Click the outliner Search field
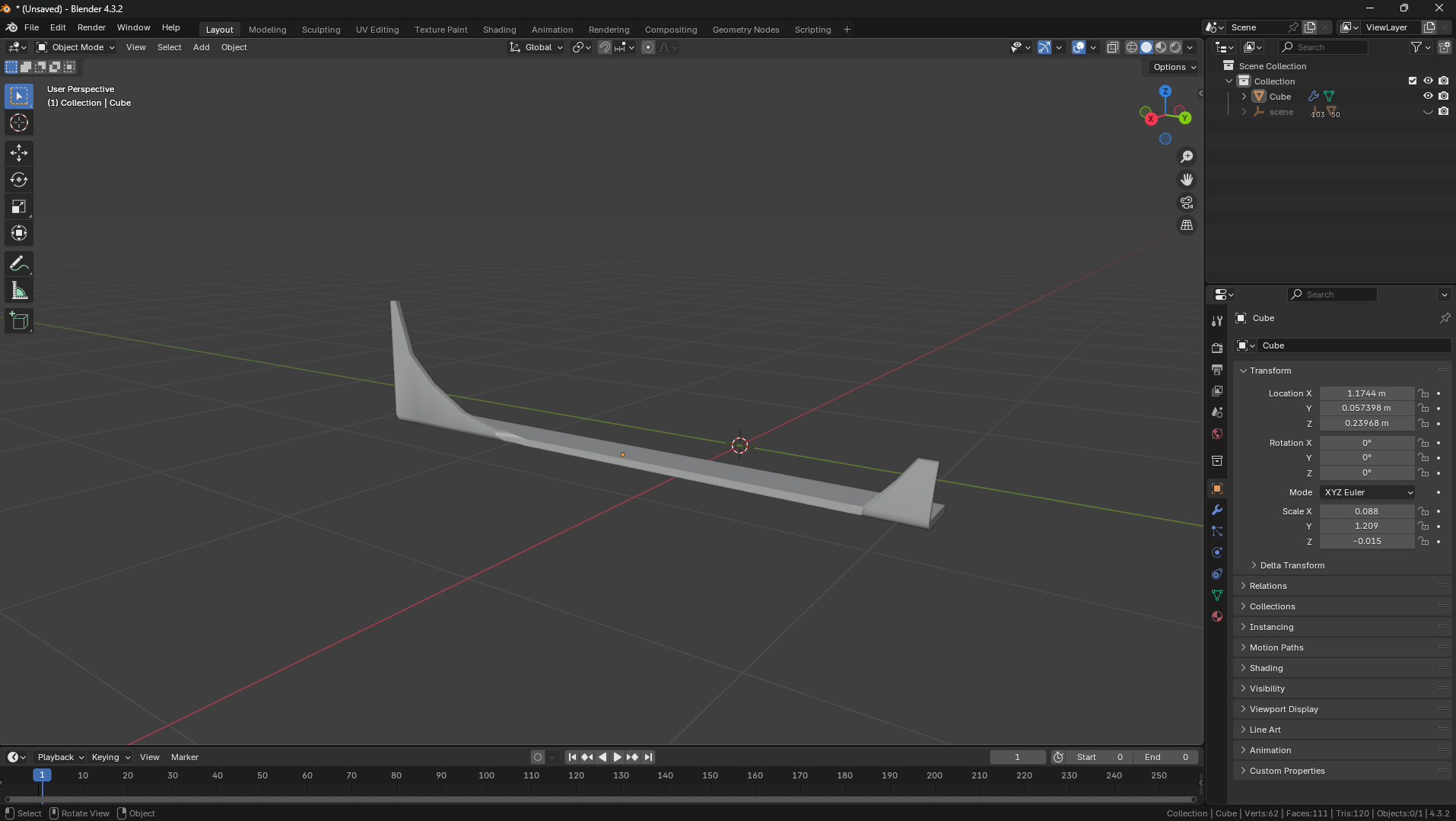This screenshot has height=821, width=1456. (1324, 47)
